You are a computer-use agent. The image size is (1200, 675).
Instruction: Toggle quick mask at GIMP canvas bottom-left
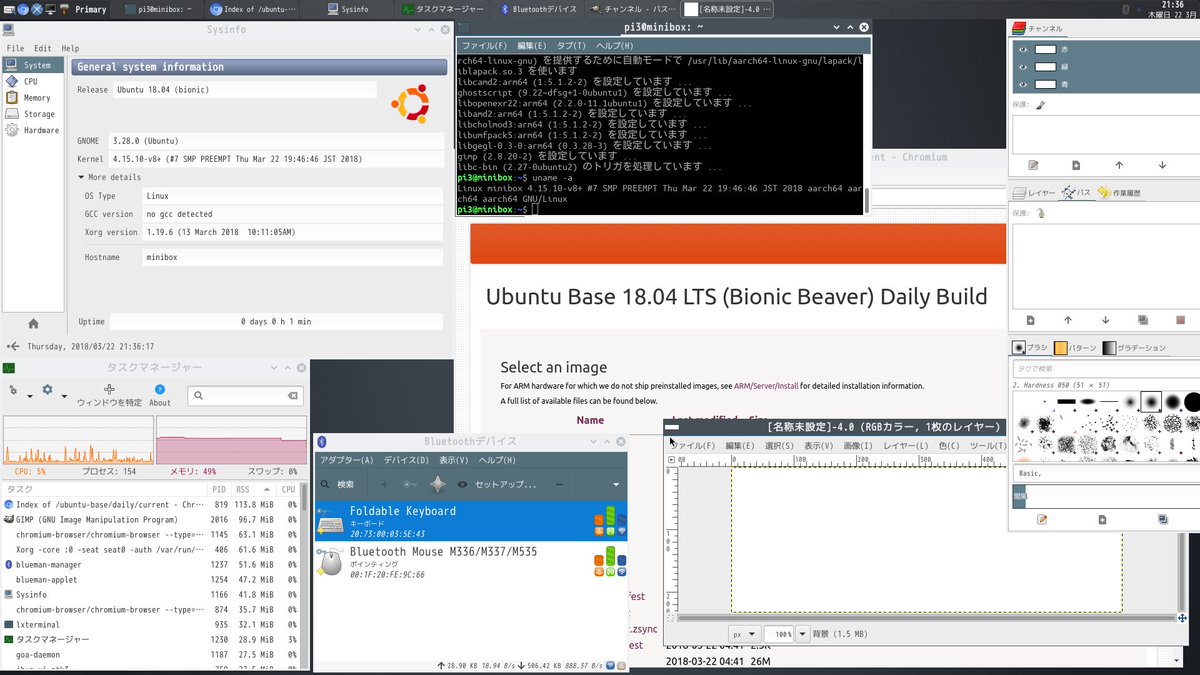coord(672,618)
